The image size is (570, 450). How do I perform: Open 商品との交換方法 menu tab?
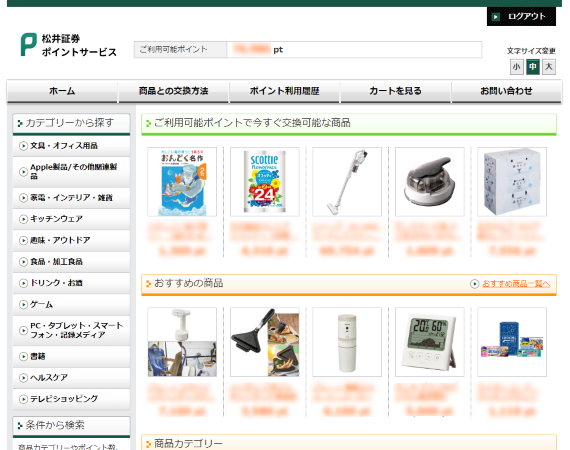pyautogui.click(x=173, y=91)
